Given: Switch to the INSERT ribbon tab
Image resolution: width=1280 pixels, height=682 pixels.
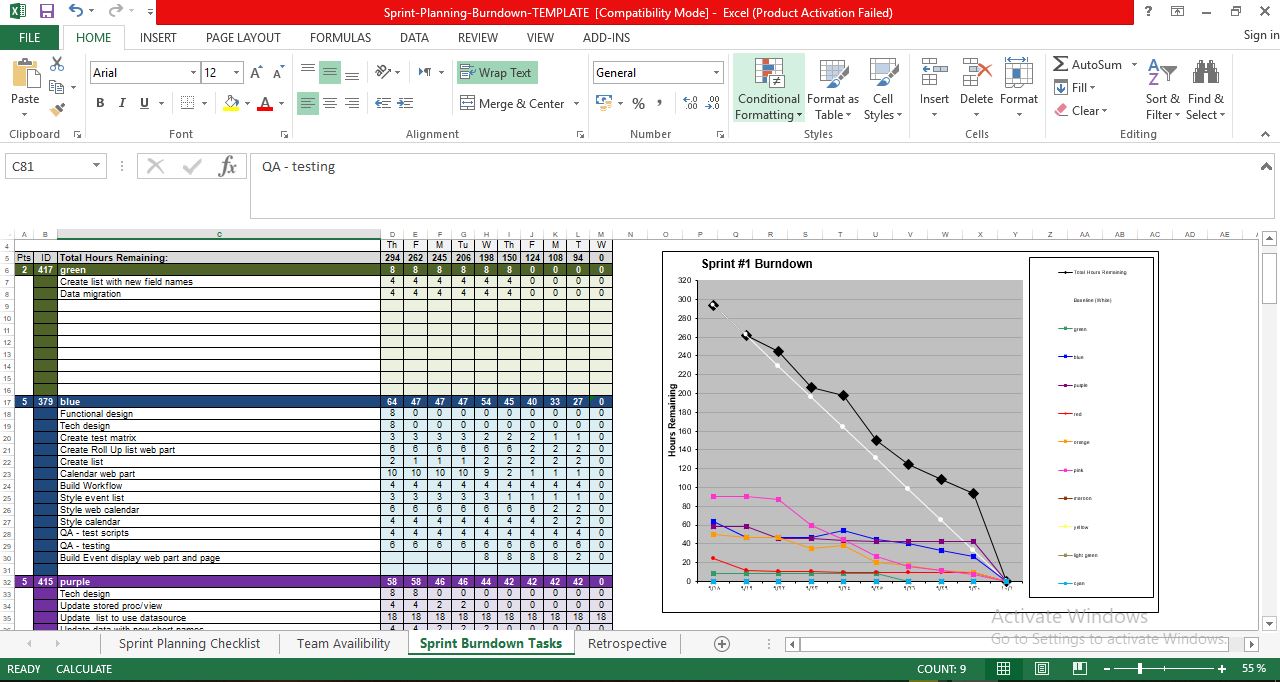Looking at the screenshot, I should [158, 37].
